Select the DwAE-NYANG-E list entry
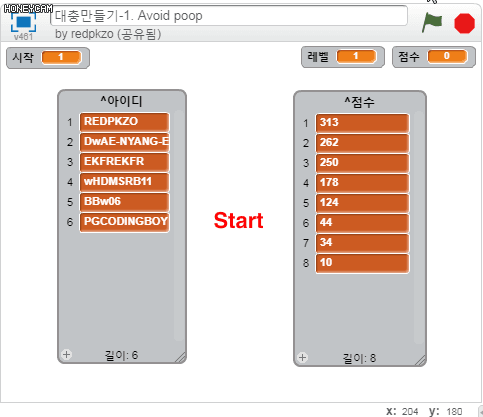Viewport: 483px width, 417px height. coord(124,142)
